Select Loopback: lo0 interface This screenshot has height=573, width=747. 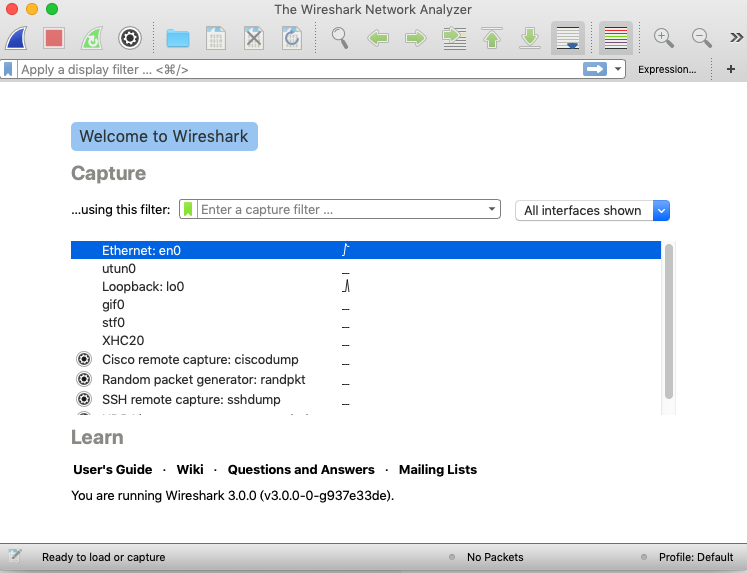[366, 287]
